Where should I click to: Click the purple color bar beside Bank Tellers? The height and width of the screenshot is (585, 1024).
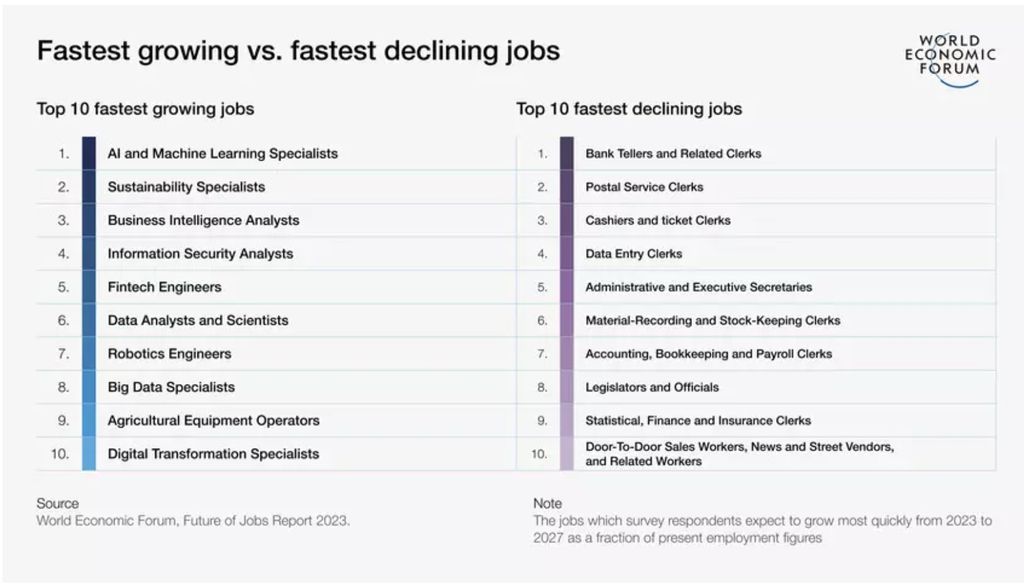(567, 154)
